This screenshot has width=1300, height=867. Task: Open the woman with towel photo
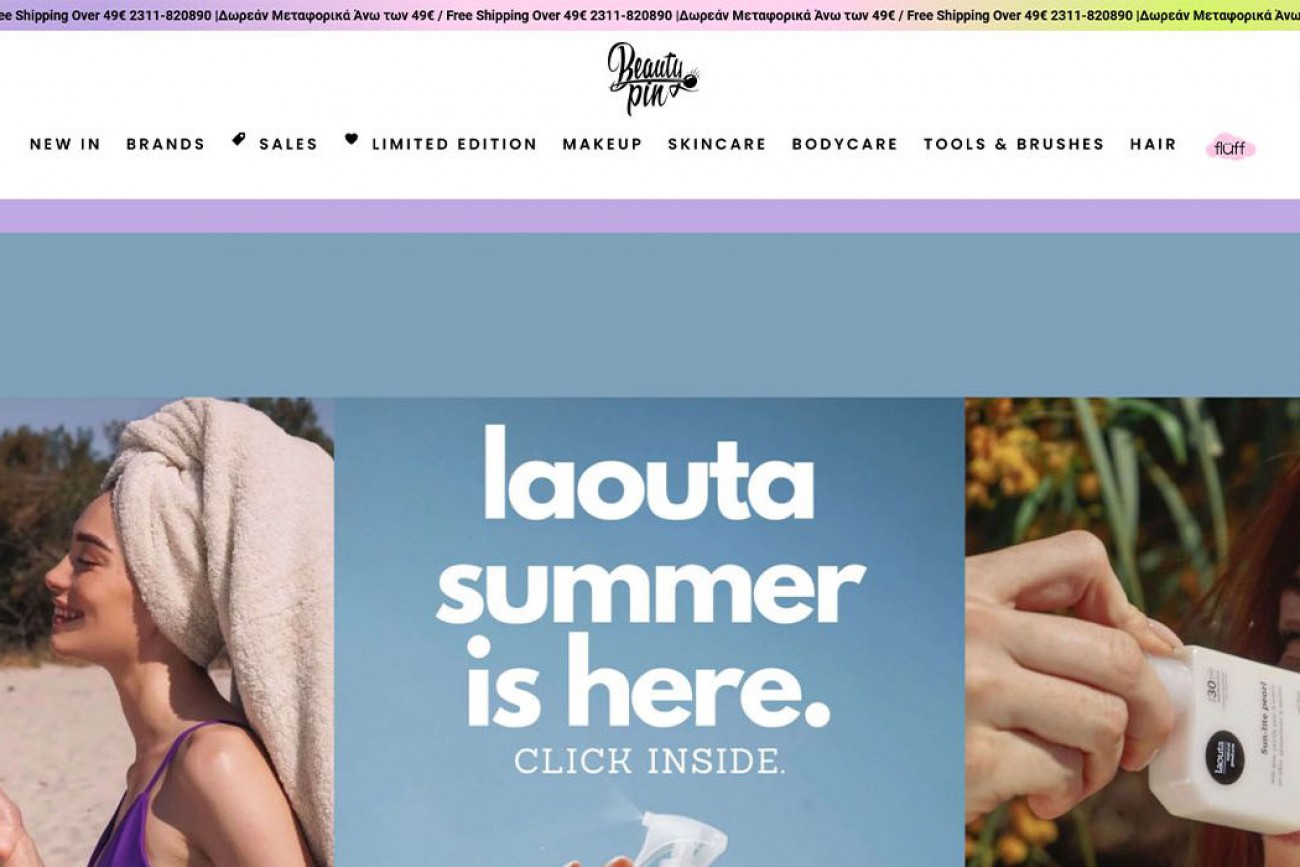(x=167, y=632)
